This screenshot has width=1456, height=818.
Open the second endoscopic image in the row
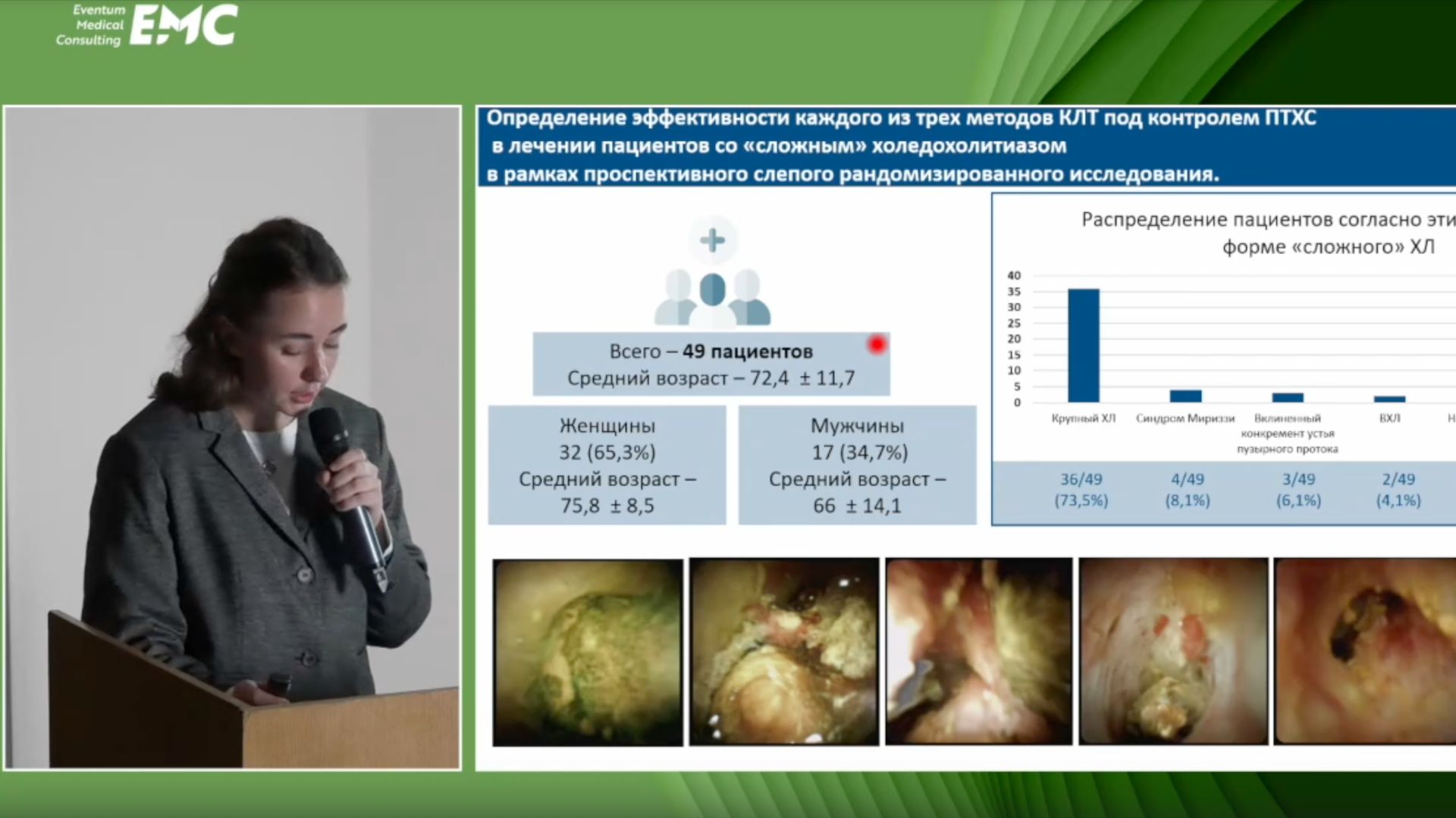point(784,653)
